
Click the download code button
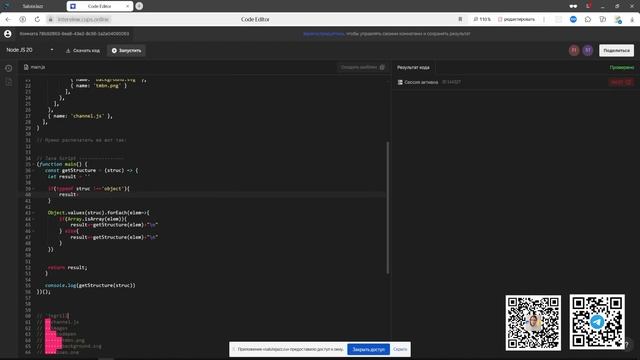83,51
